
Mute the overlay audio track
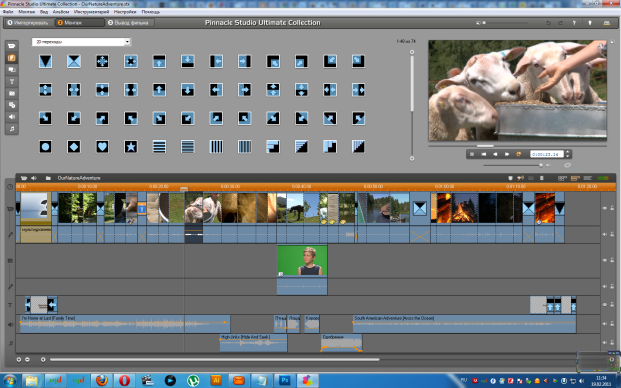(605, 286)
